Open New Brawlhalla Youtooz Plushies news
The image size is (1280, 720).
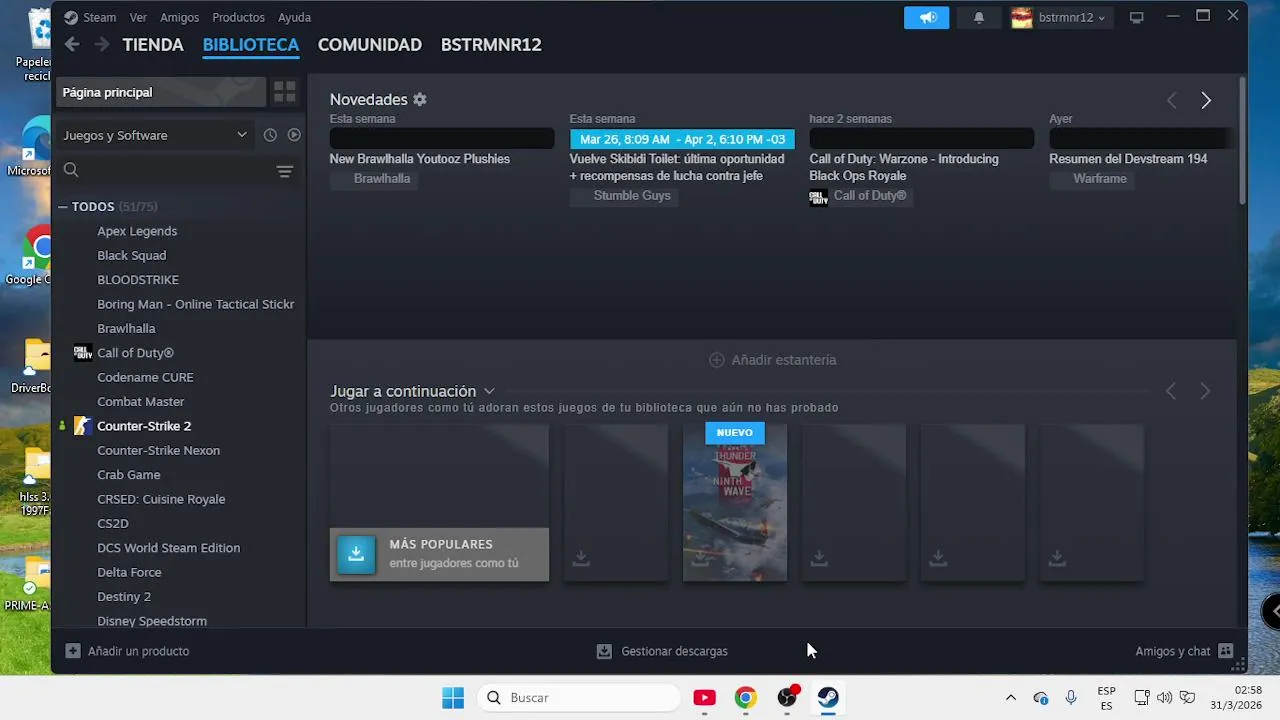click(420, 159)
